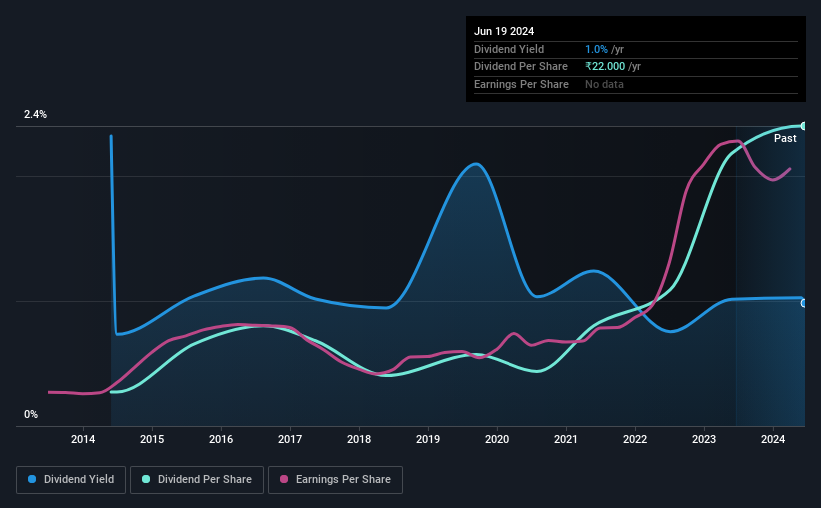The image size is (821, 508).
Task: Select the 2014 x-axis label
Action: click(x=83, y=439)
